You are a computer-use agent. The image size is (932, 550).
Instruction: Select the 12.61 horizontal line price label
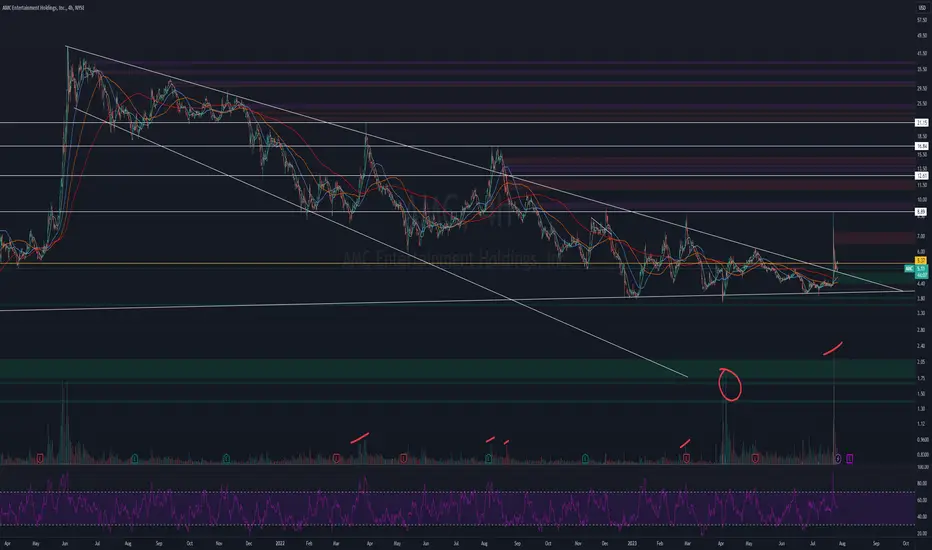click(921, 175)
